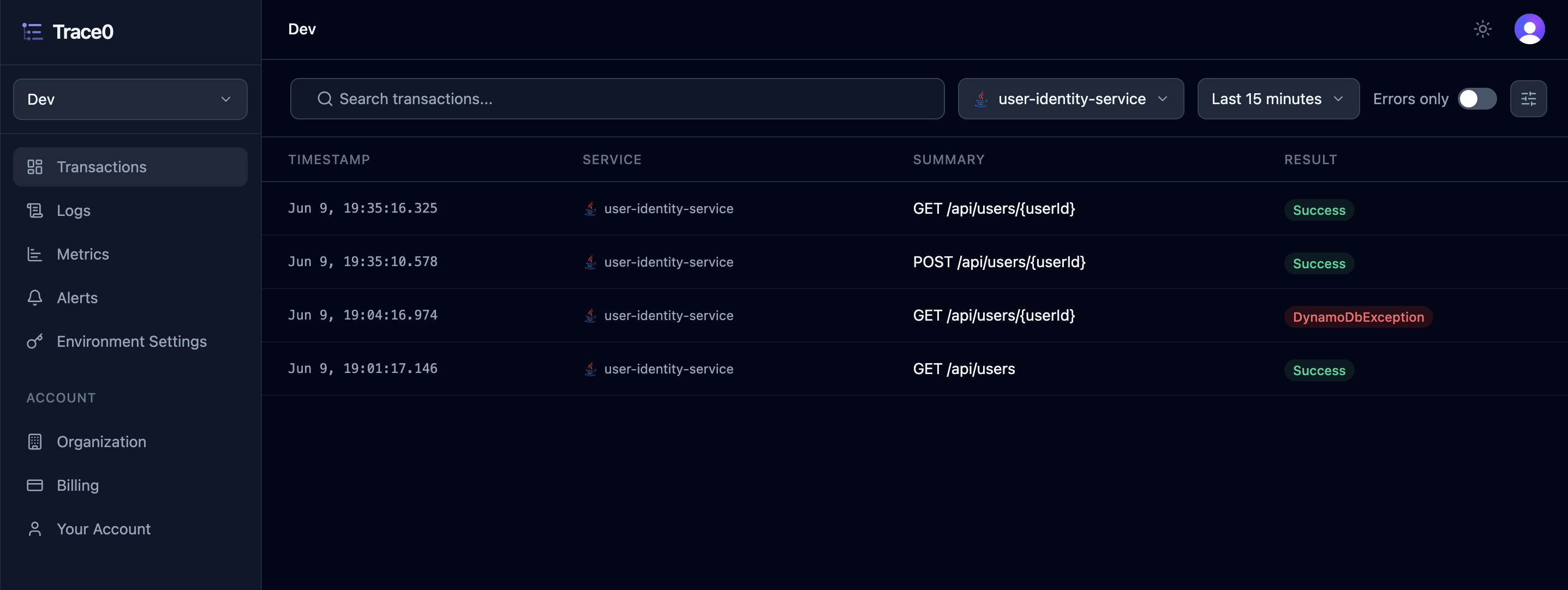Click timestamp Jun 9, 19:35:16.325

tap(362, 208)
